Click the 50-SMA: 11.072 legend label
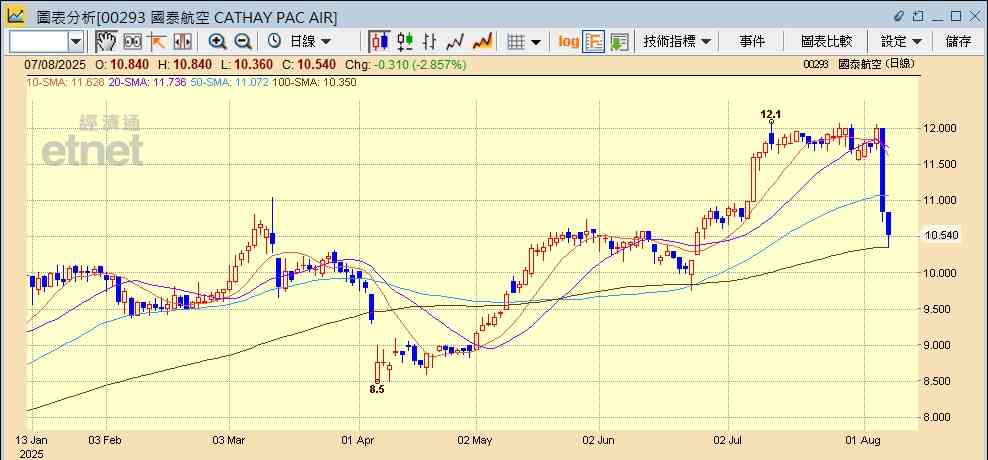988x460 pixels. tap(229, 82)
